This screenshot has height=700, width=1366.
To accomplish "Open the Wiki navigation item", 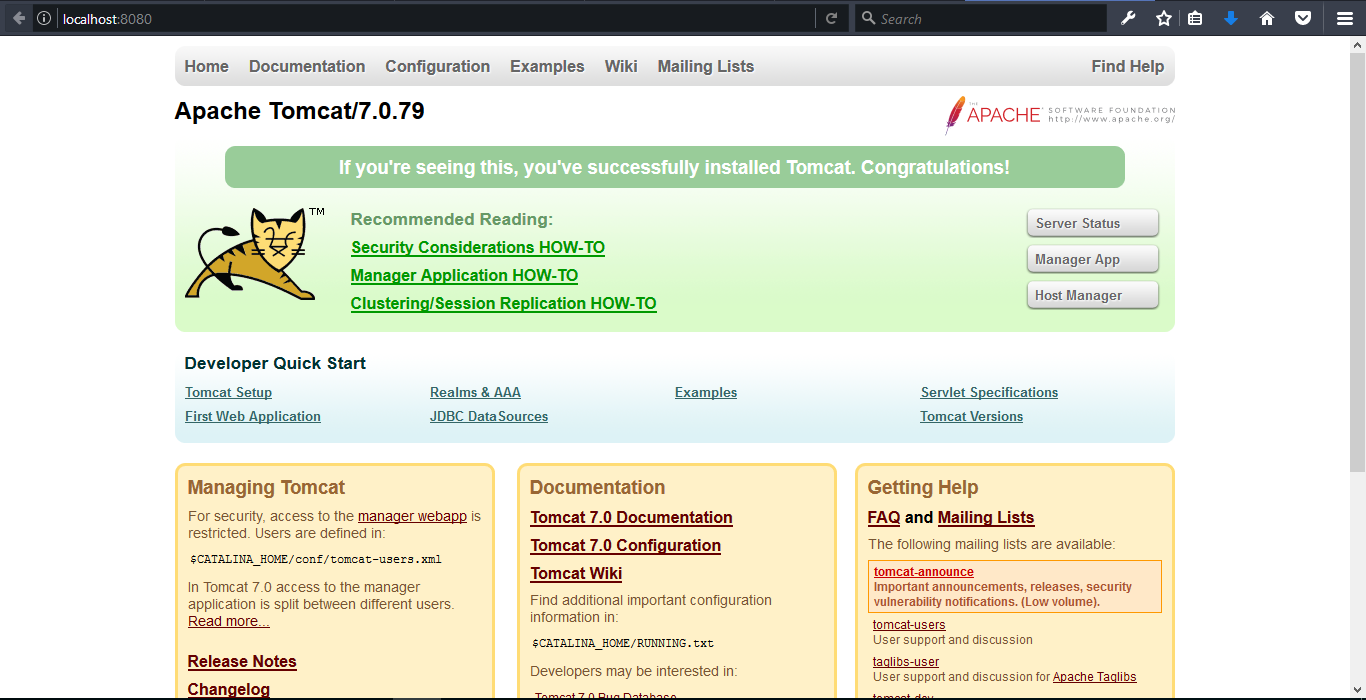I will coord(621,66).
